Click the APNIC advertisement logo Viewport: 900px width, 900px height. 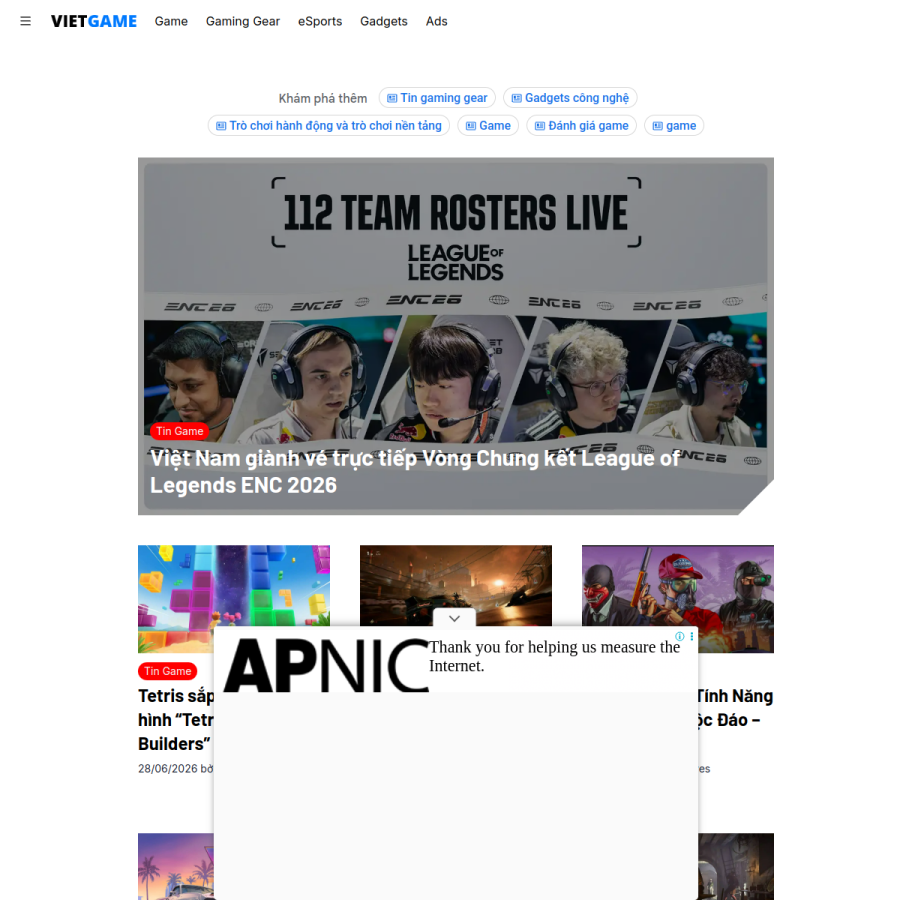pyautogui.click(x=325, y=665)
